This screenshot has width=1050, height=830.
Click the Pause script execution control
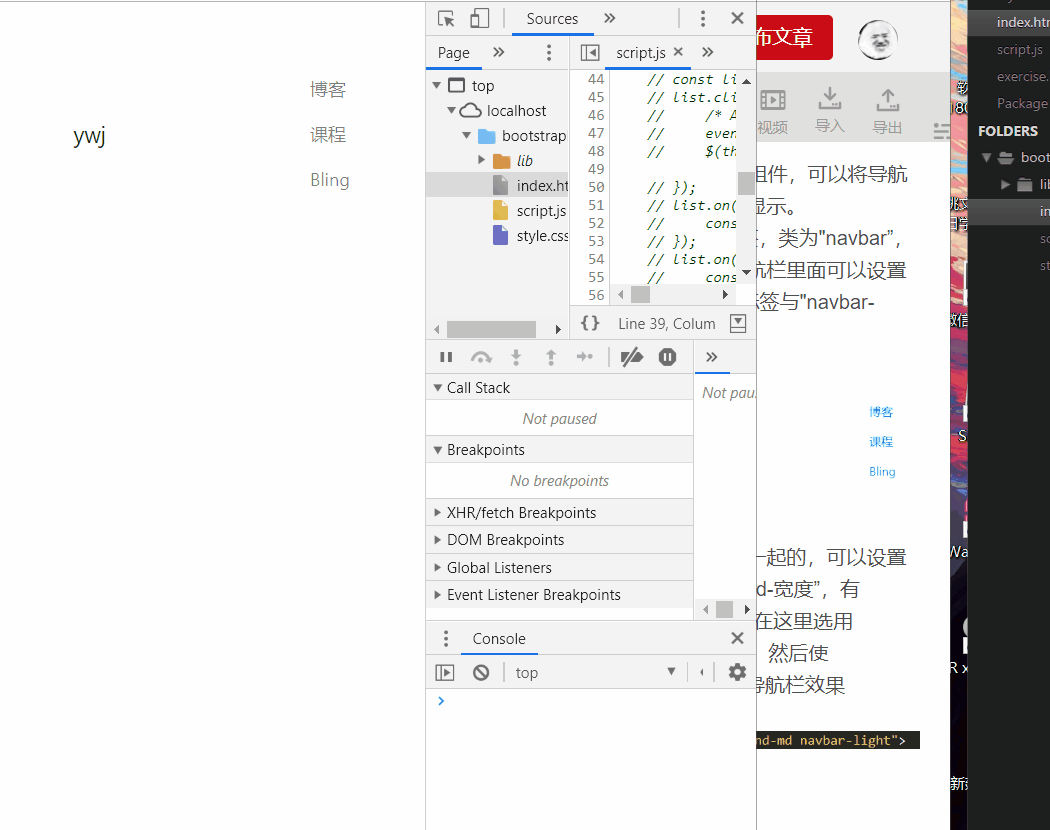[446, 357]
